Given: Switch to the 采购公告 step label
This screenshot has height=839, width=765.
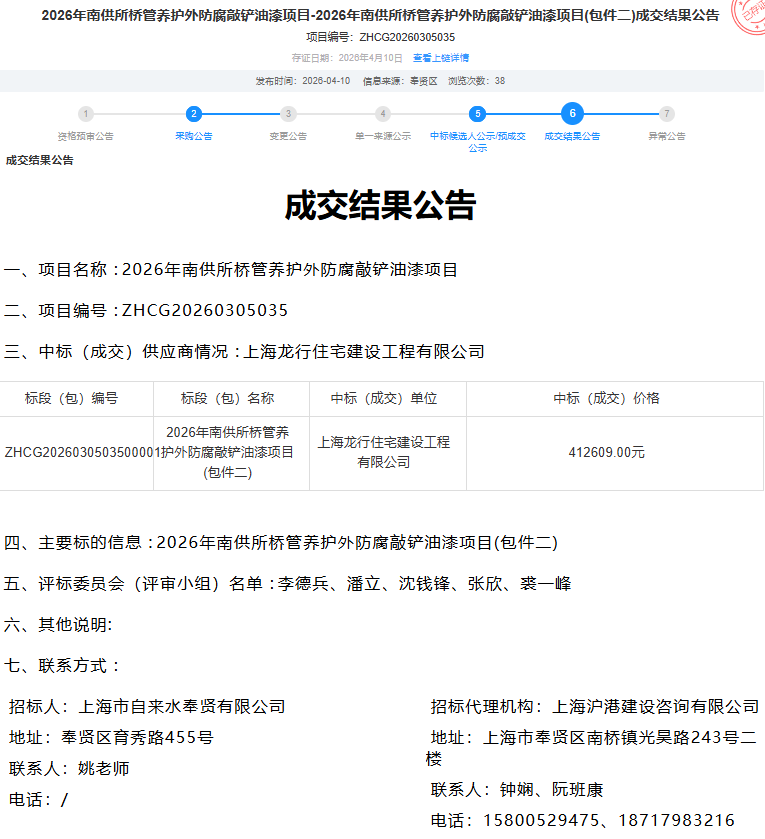Looking at the screenshot, I should [194, 136].
